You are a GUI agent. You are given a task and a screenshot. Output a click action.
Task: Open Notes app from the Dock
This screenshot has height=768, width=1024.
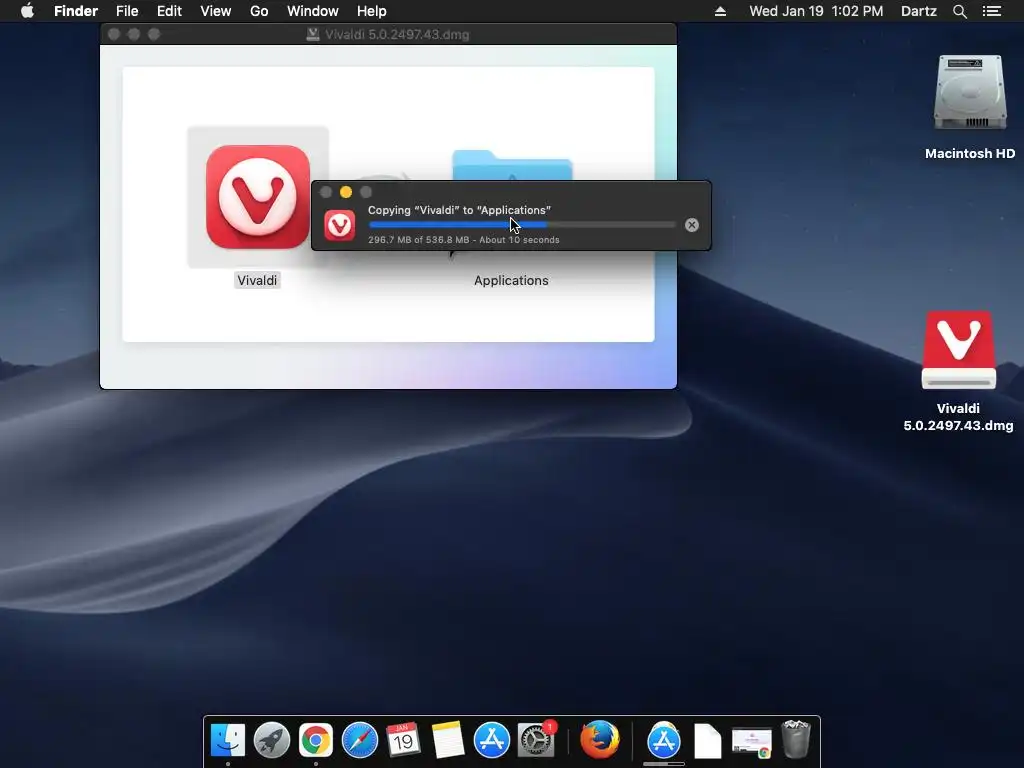pyautogui.click(x=447, y=740)
